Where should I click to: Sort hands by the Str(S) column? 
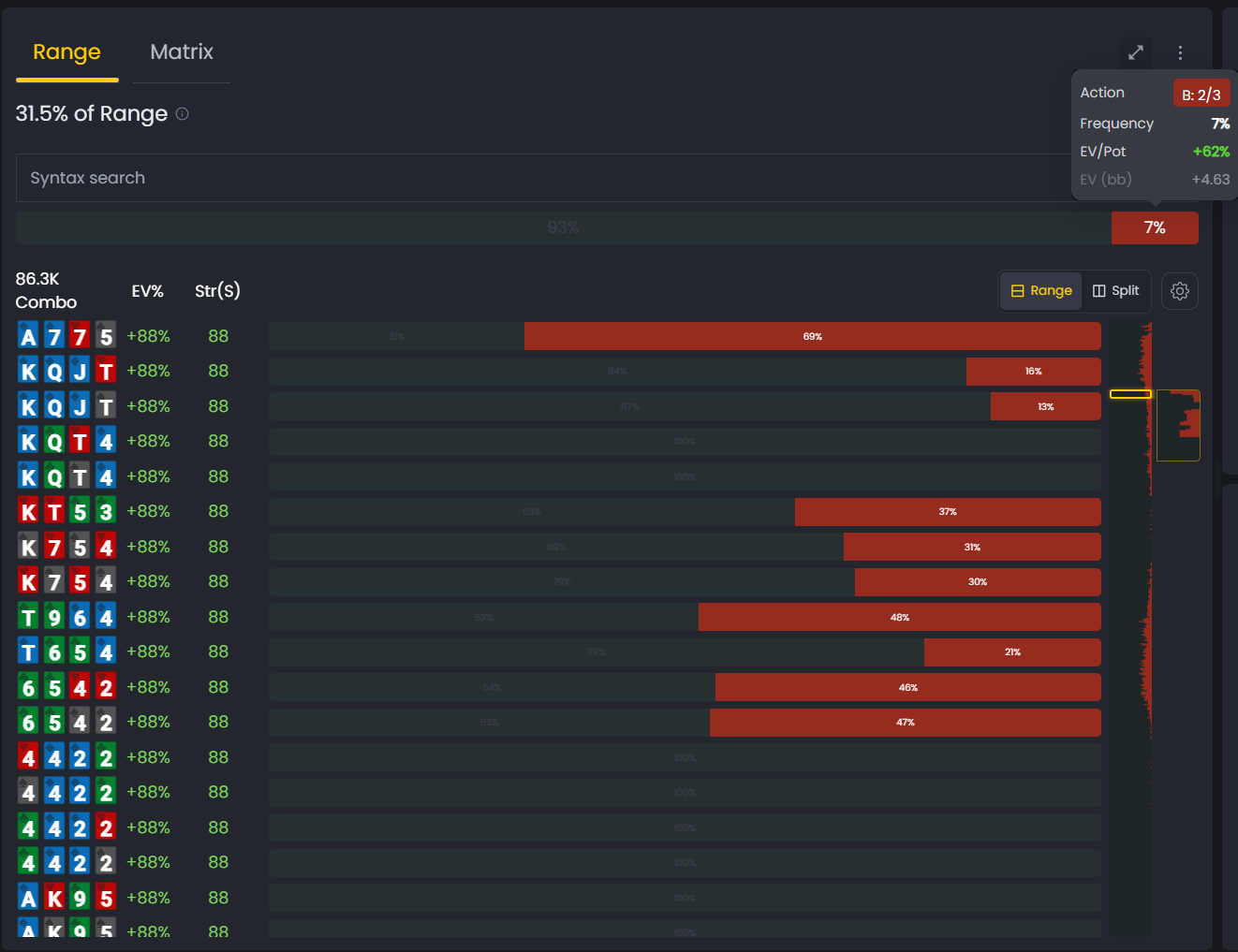(217, 290)
